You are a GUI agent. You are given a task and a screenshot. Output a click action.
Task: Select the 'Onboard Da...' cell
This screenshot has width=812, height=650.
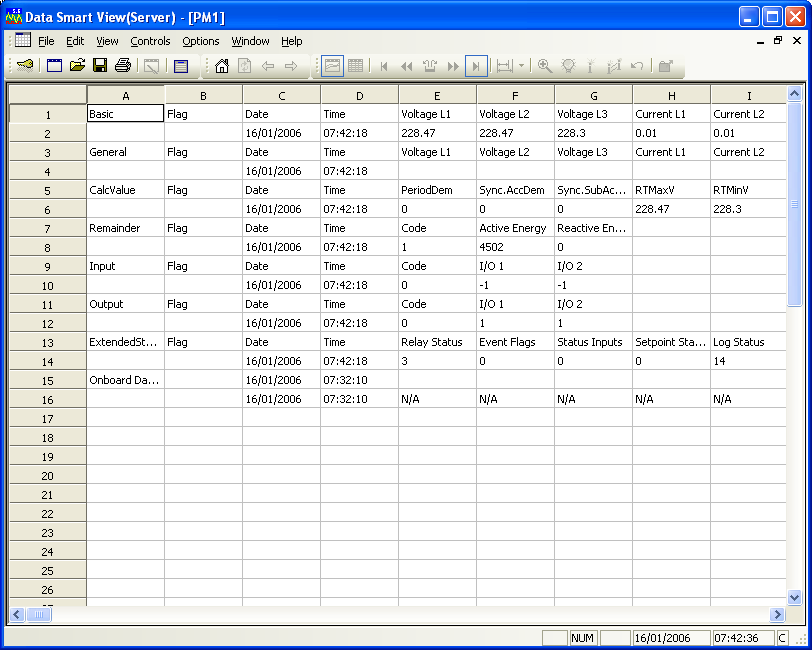(126, 380)
